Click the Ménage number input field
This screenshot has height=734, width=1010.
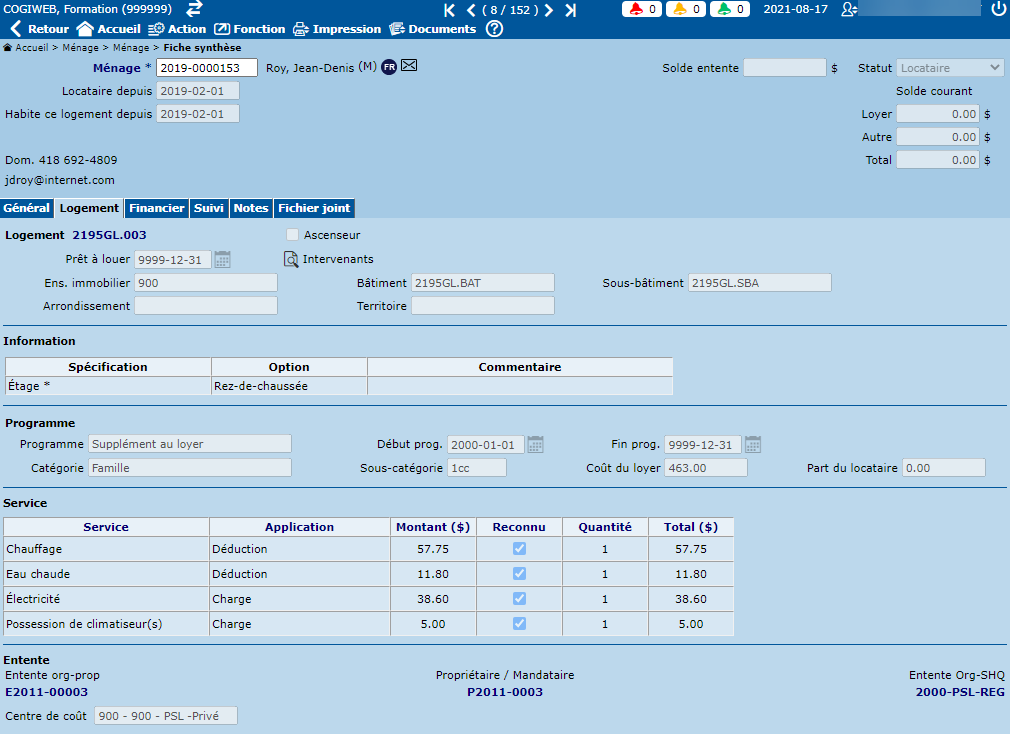click(x=207, y=68)
